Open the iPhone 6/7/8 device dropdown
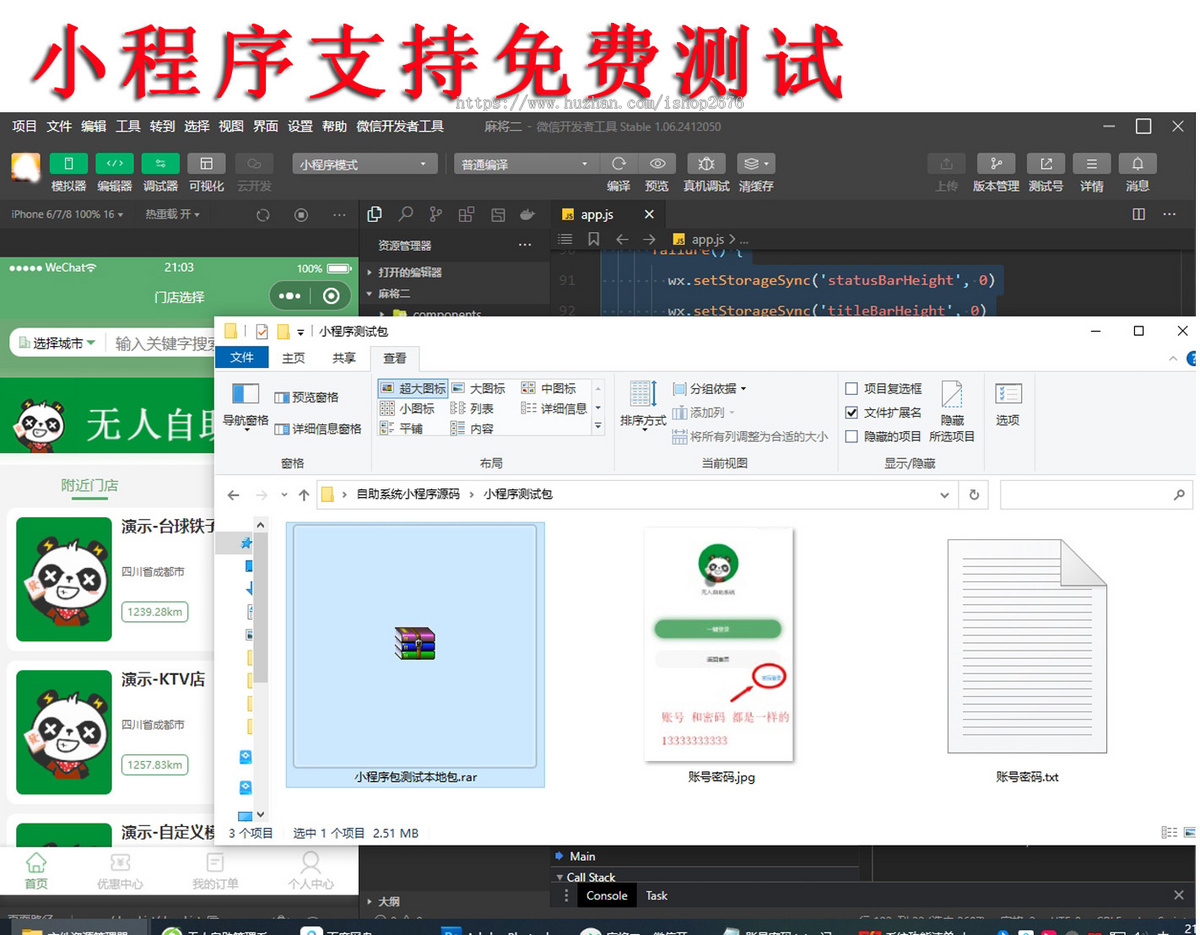This screenshot has height=935, width=1200. [x=67, y=214]
